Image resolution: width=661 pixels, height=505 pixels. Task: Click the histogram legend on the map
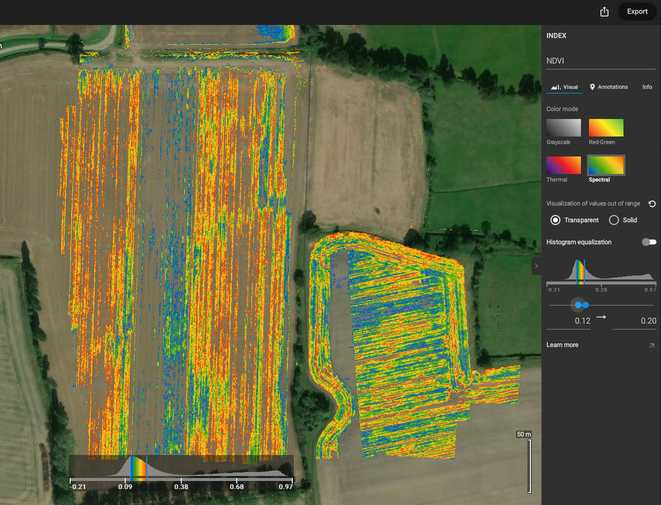pos(180,472)
